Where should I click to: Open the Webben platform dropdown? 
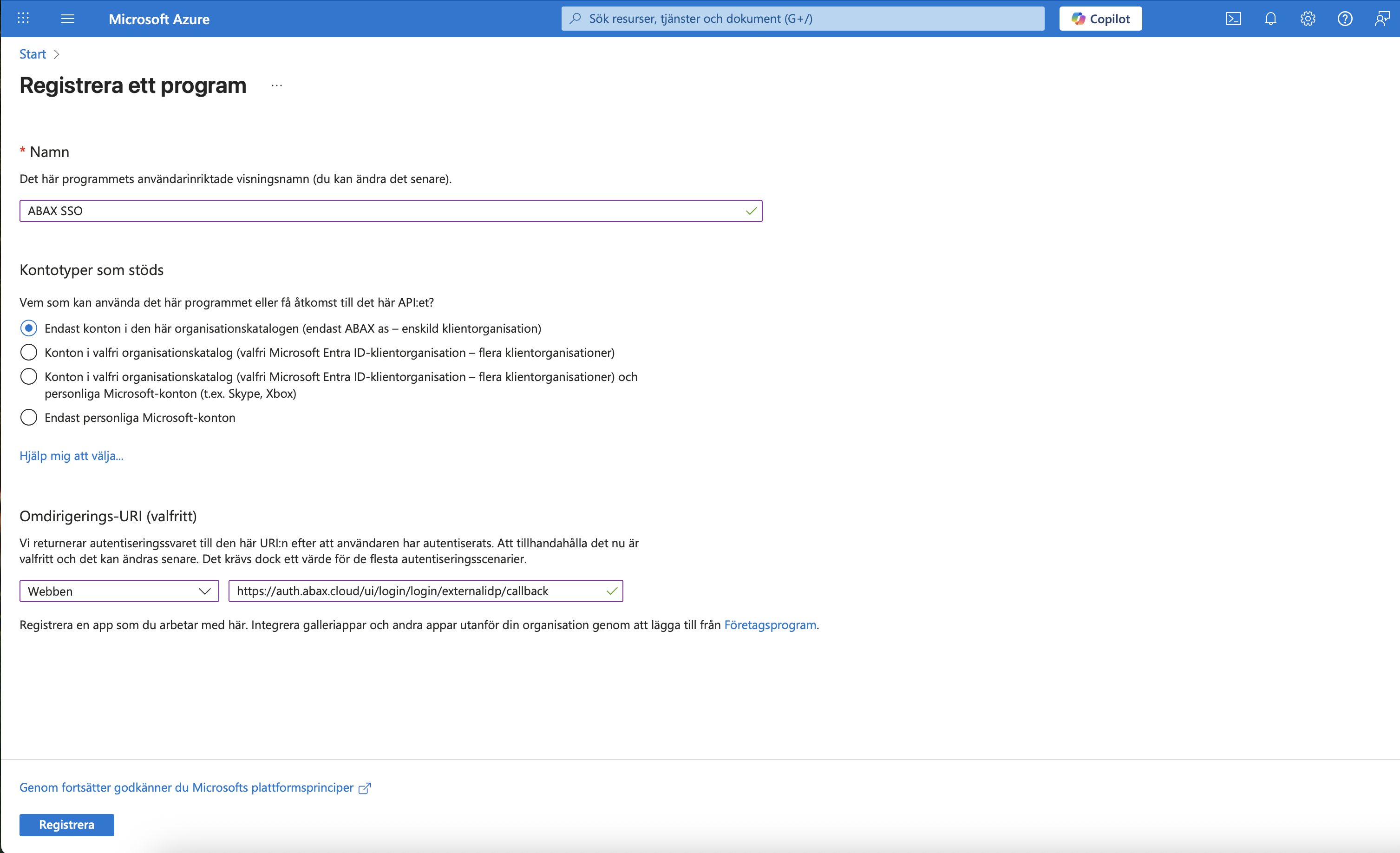tap(119, 591)
